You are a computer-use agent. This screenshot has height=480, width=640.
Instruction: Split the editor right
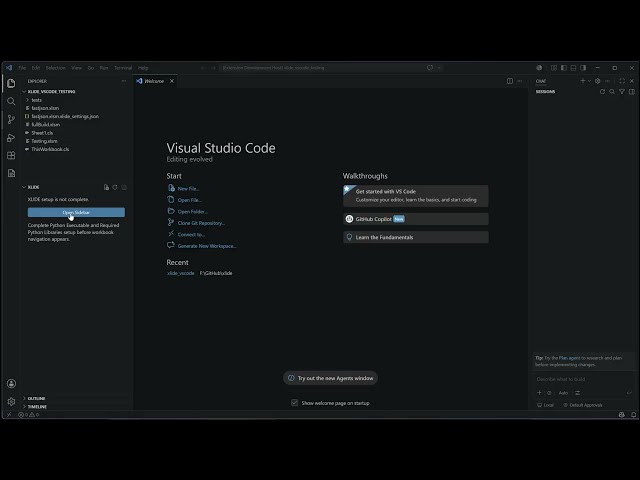point(510,81)
